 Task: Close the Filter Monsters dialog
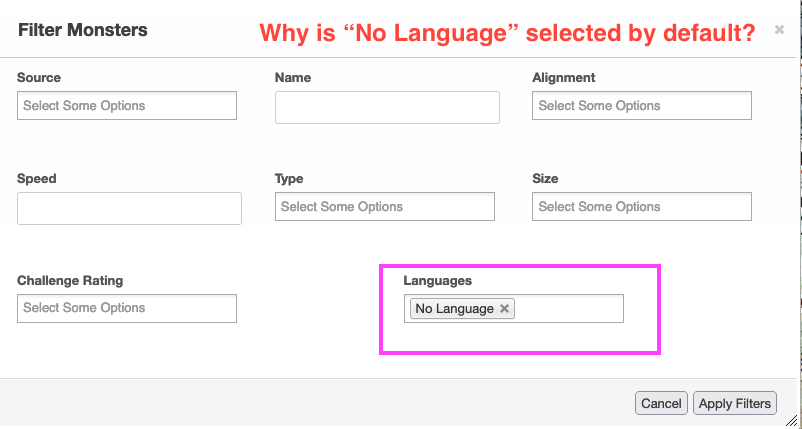(x=779, y=30)
